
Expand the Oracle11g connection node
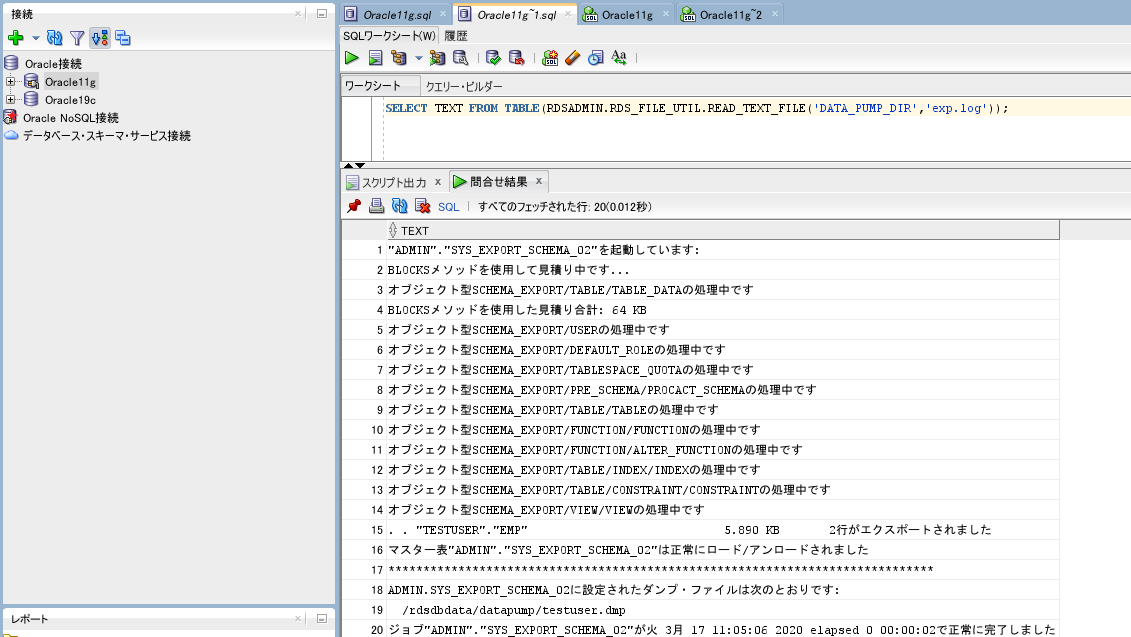(x=10, y=82)
